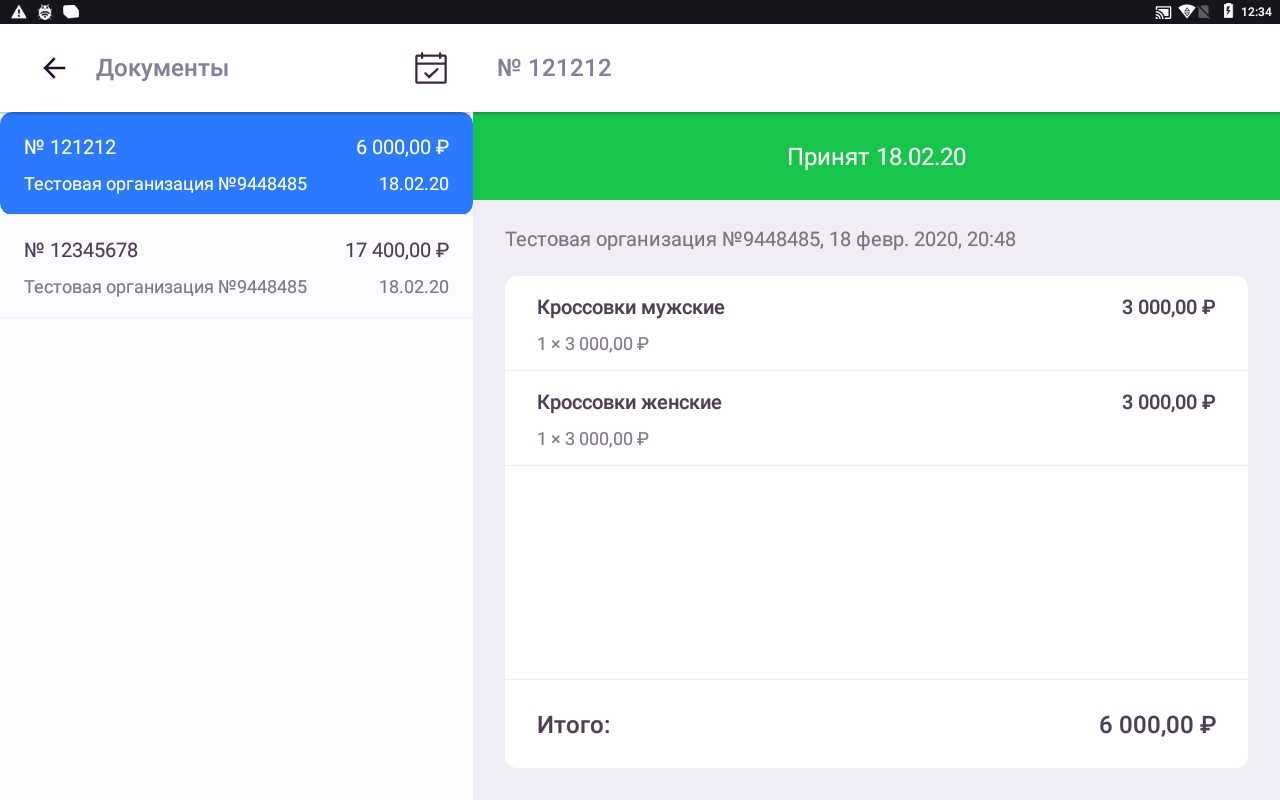Open the calendar date filter icon

click(x=430, y=68)
